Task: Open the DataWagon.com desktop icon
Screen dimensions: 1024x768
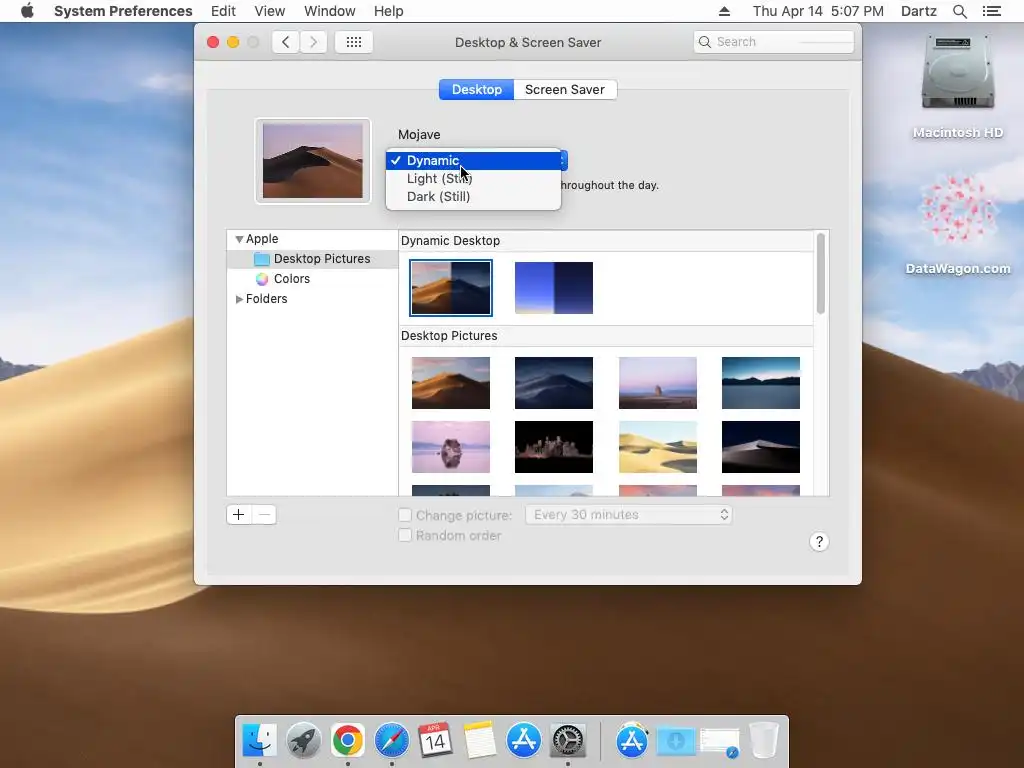Action: (957, 210)
